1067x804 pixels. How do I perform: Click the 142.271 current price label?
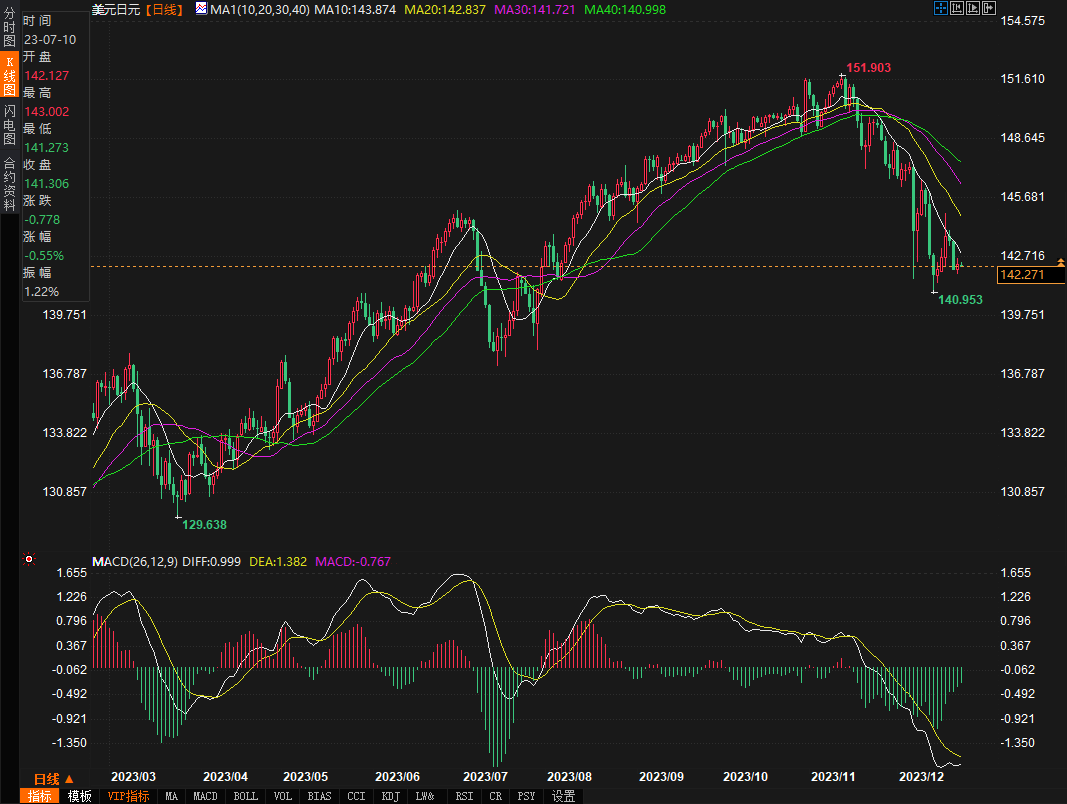pyautogui.click(x=1023, y=275)
